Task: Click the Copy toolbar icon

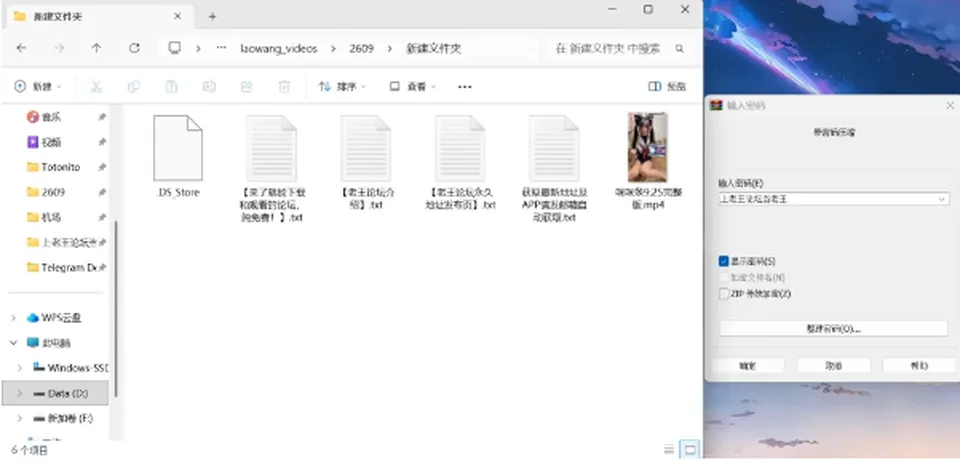Action: 133,87
